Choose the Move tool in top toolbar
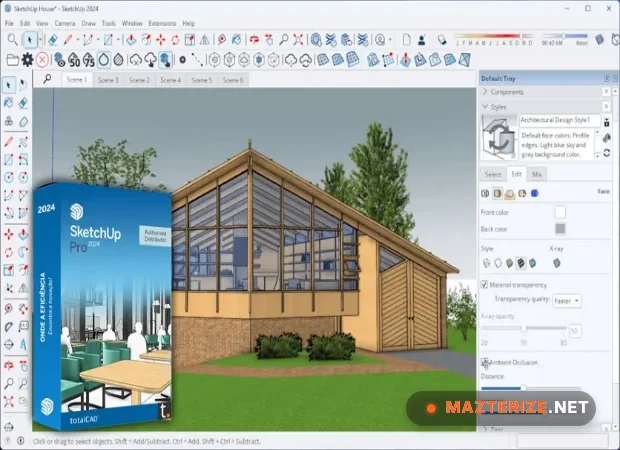620x450 pixels. (x=161, y=40)
